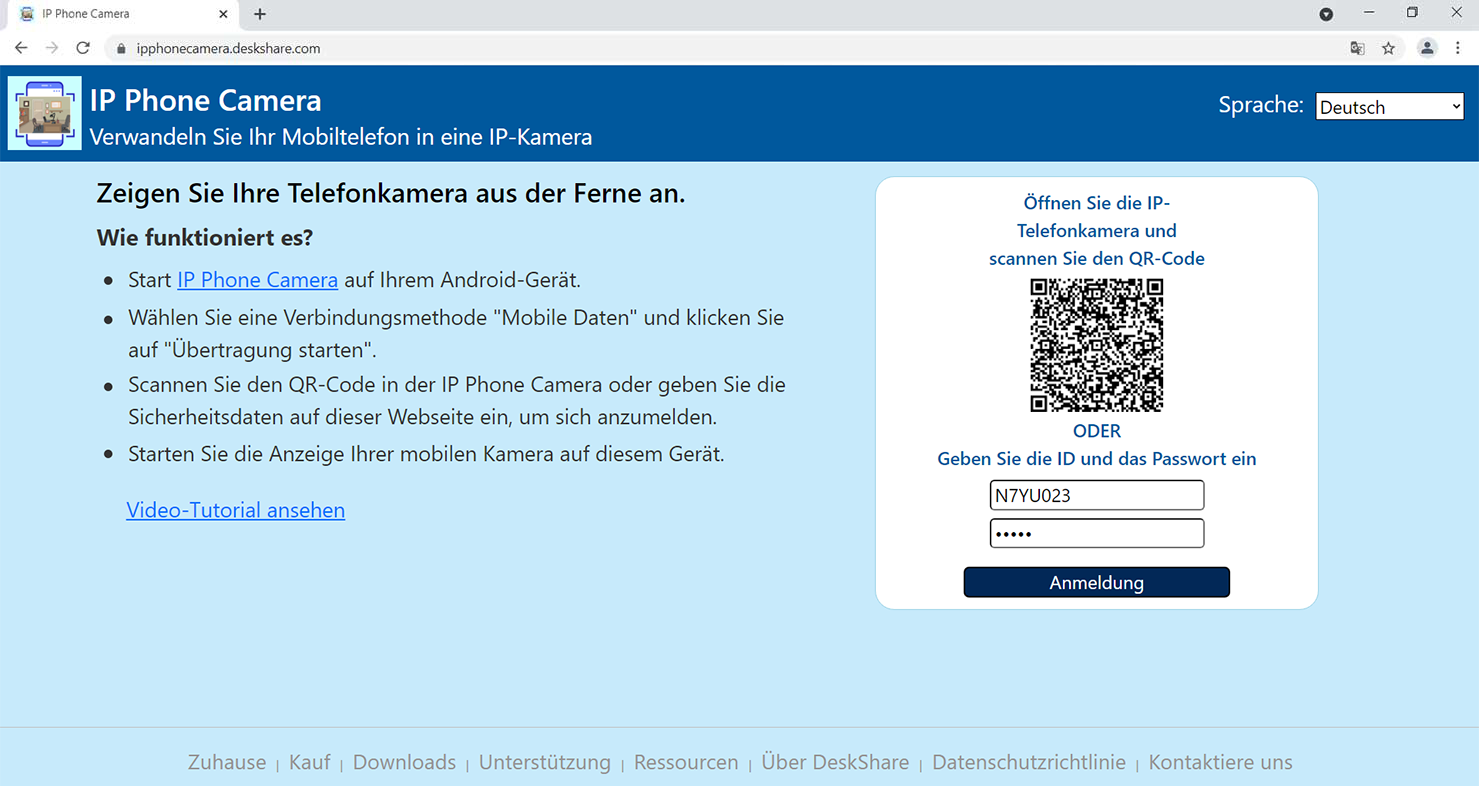Viewport: 1479px width, 786px height.
Task: Click the padlock site info icon
Action: (x=121, y=48)
